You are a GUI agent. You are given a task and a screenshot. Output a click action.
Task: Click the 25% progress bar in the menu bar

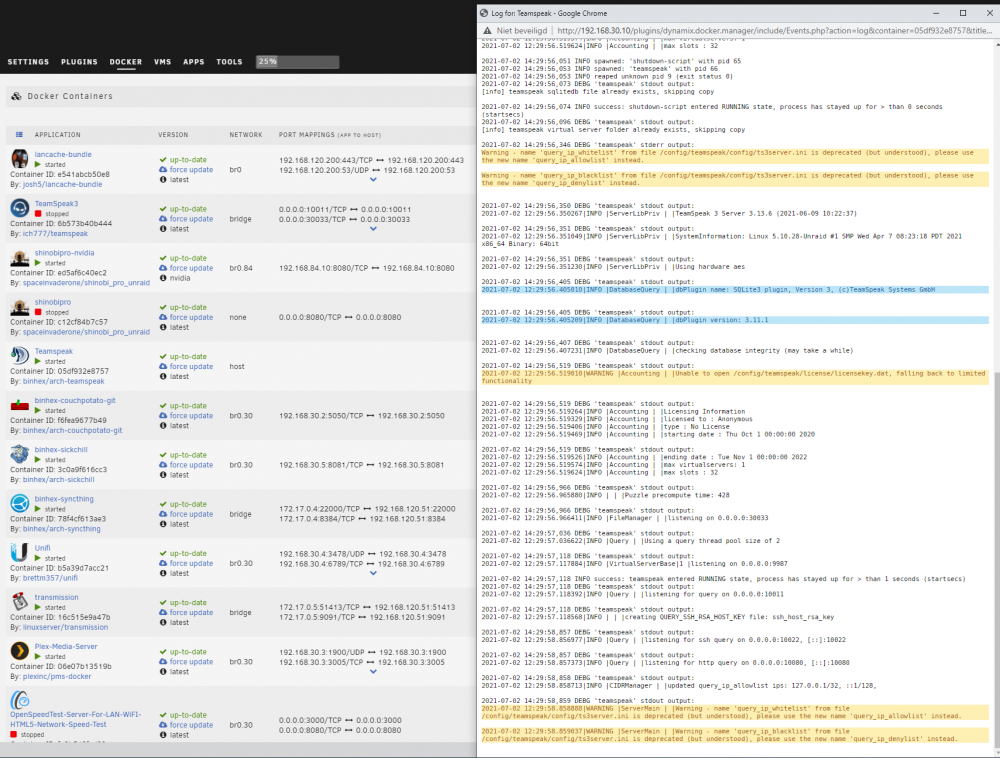[297, 62]
